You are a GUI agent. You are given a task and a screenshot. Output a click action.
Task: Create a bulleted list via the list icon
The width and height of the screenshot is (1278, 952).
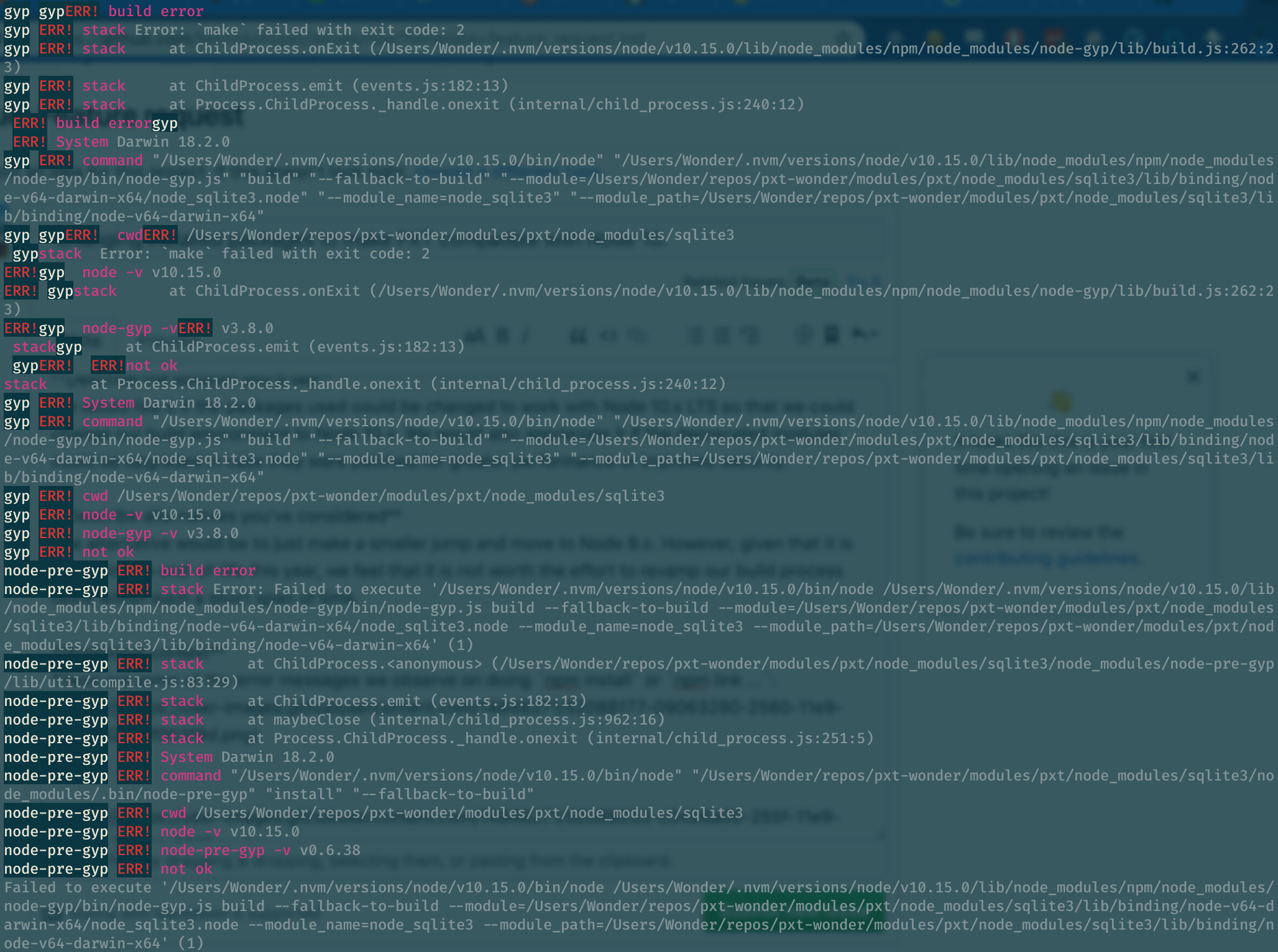pos(694,337)
